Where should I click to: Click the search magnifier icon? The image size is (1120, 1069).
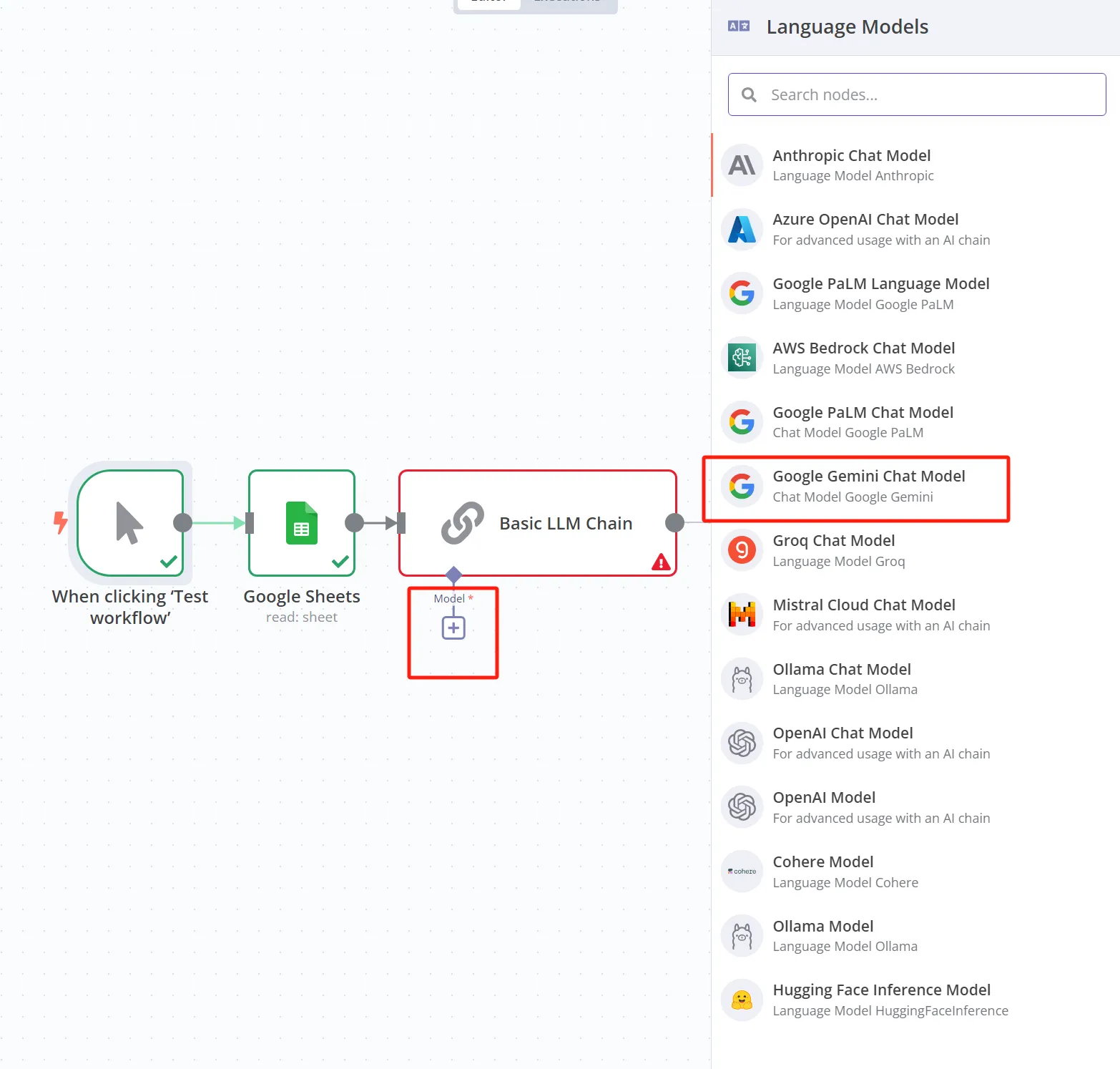(749, 94)
